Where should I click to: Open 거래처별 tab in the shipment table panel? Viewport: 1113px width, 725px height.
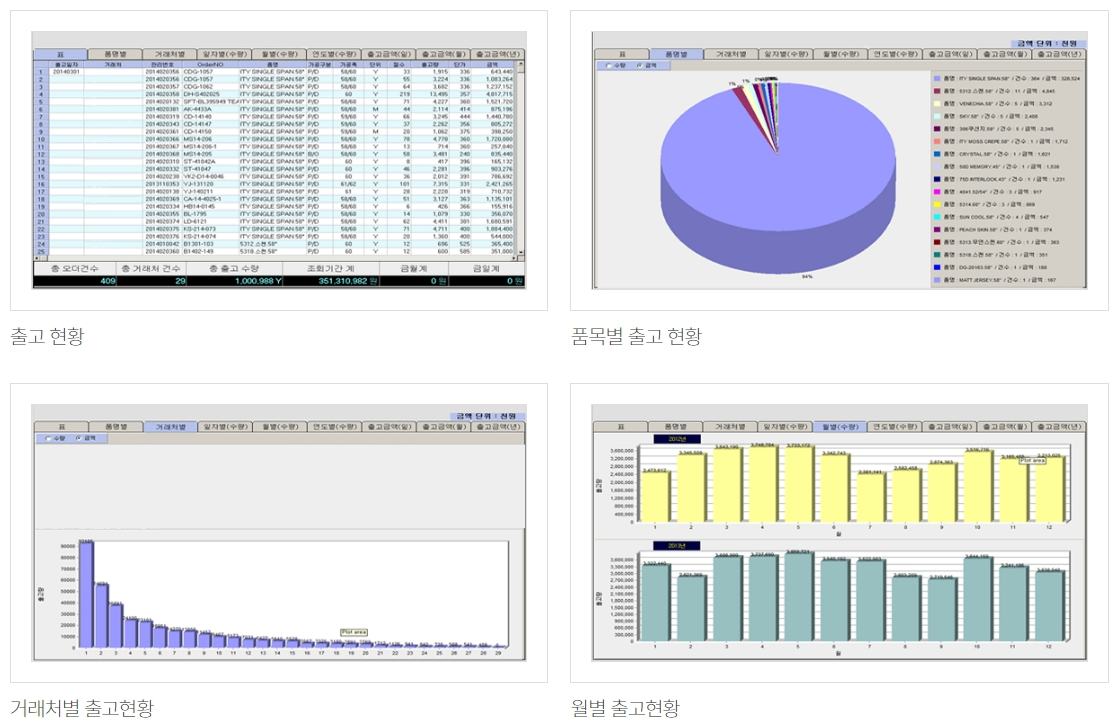click(169, 53)
